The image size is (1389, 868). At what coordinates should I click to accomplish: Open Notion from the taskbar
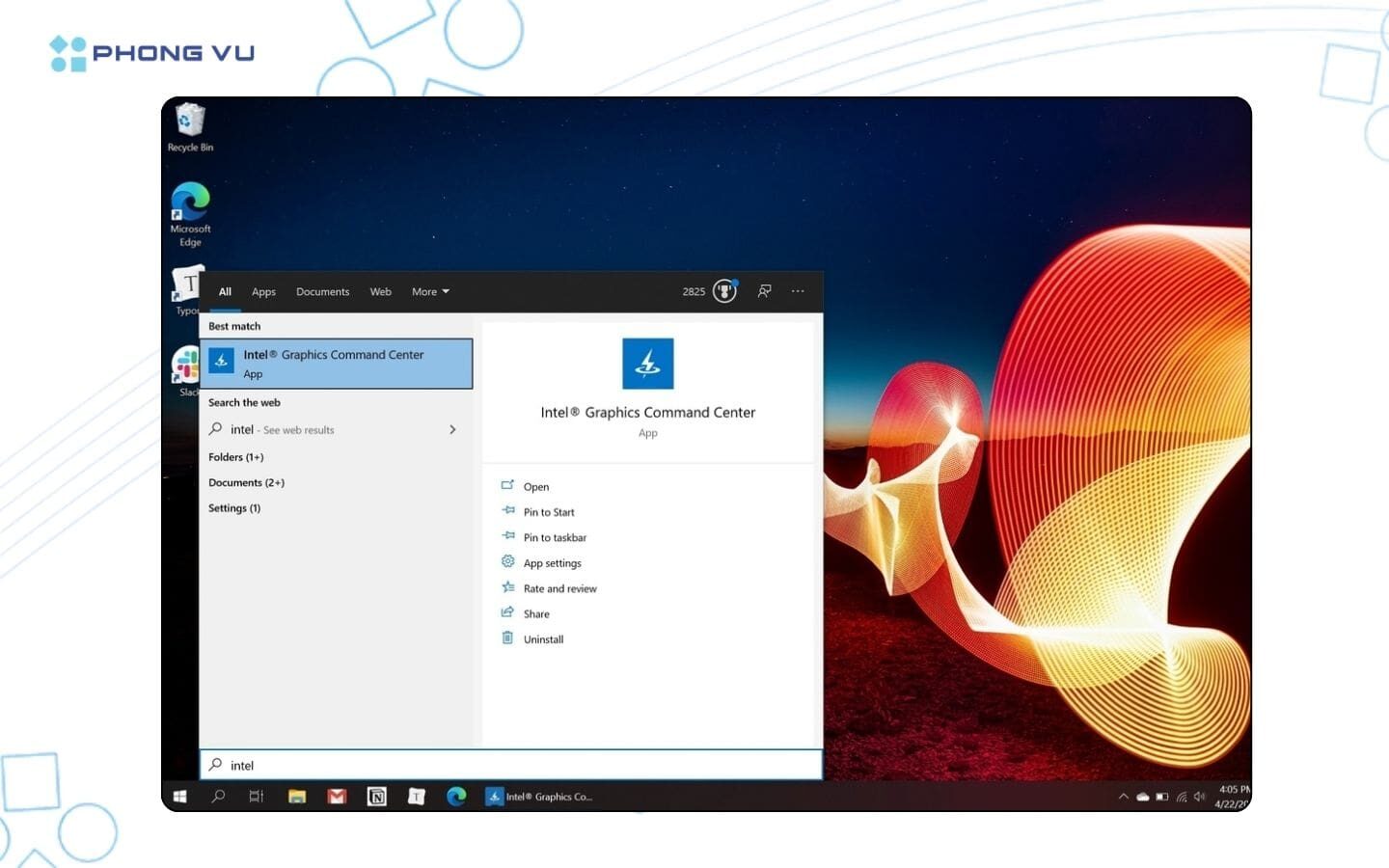tap(377, 797)
